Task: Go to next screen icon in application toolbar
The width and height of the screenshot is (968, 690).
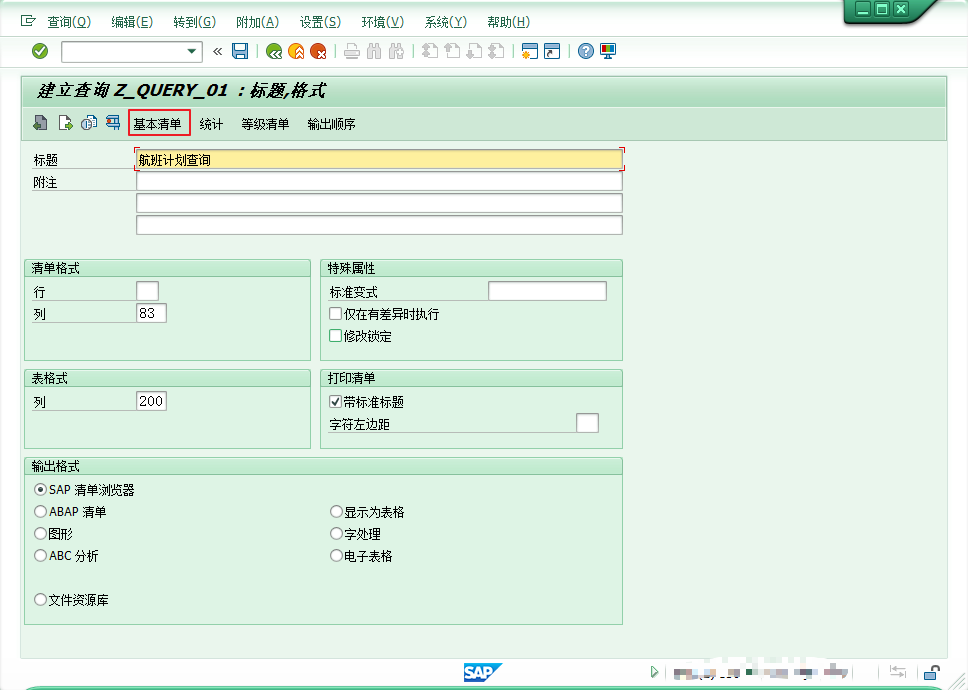Action: pos(65,123)
